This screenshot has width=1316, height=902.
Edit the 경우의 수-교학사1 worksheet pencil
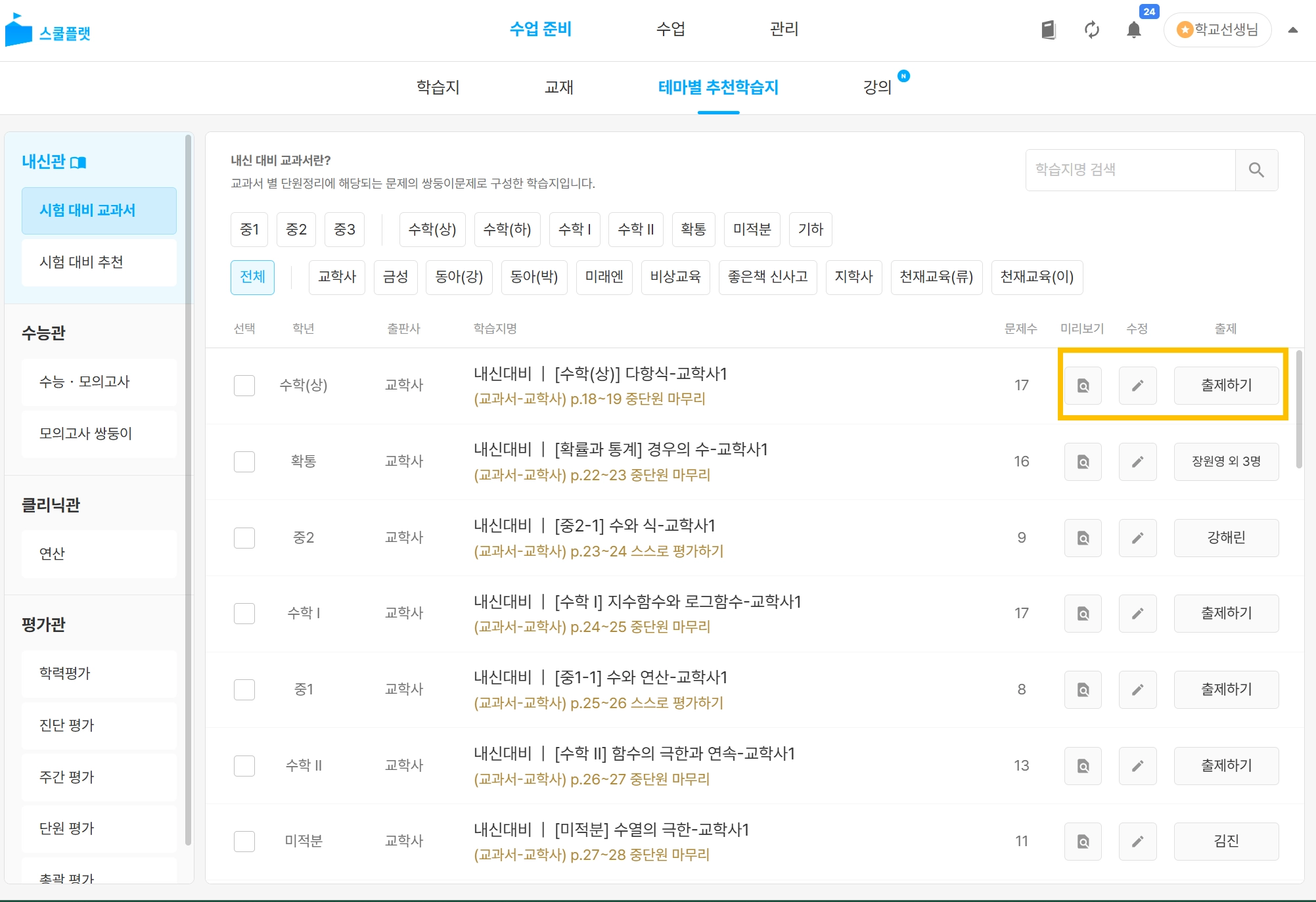1137,462
